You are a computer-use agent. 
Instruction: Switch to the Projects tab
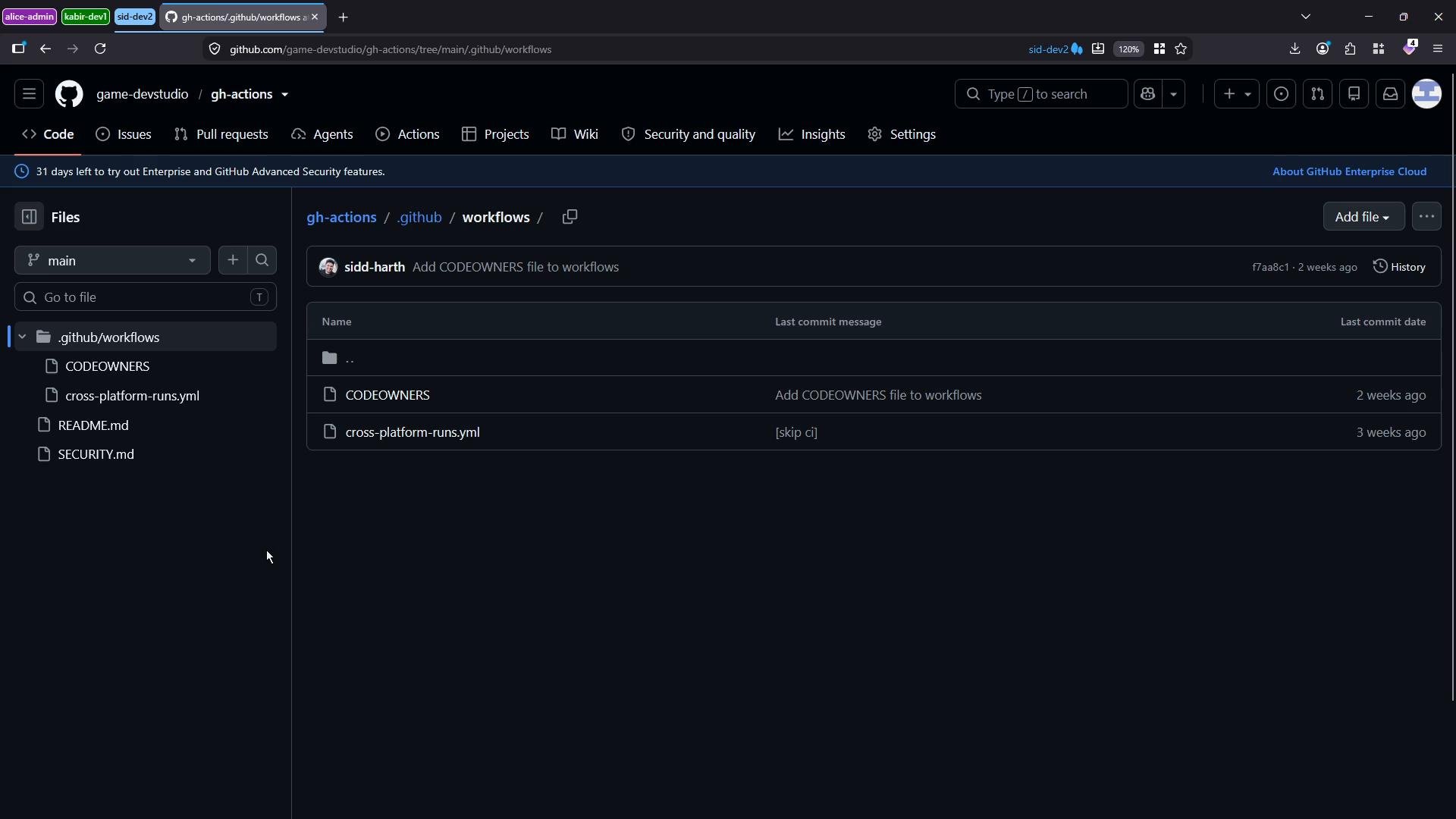[x=495, y=134]
